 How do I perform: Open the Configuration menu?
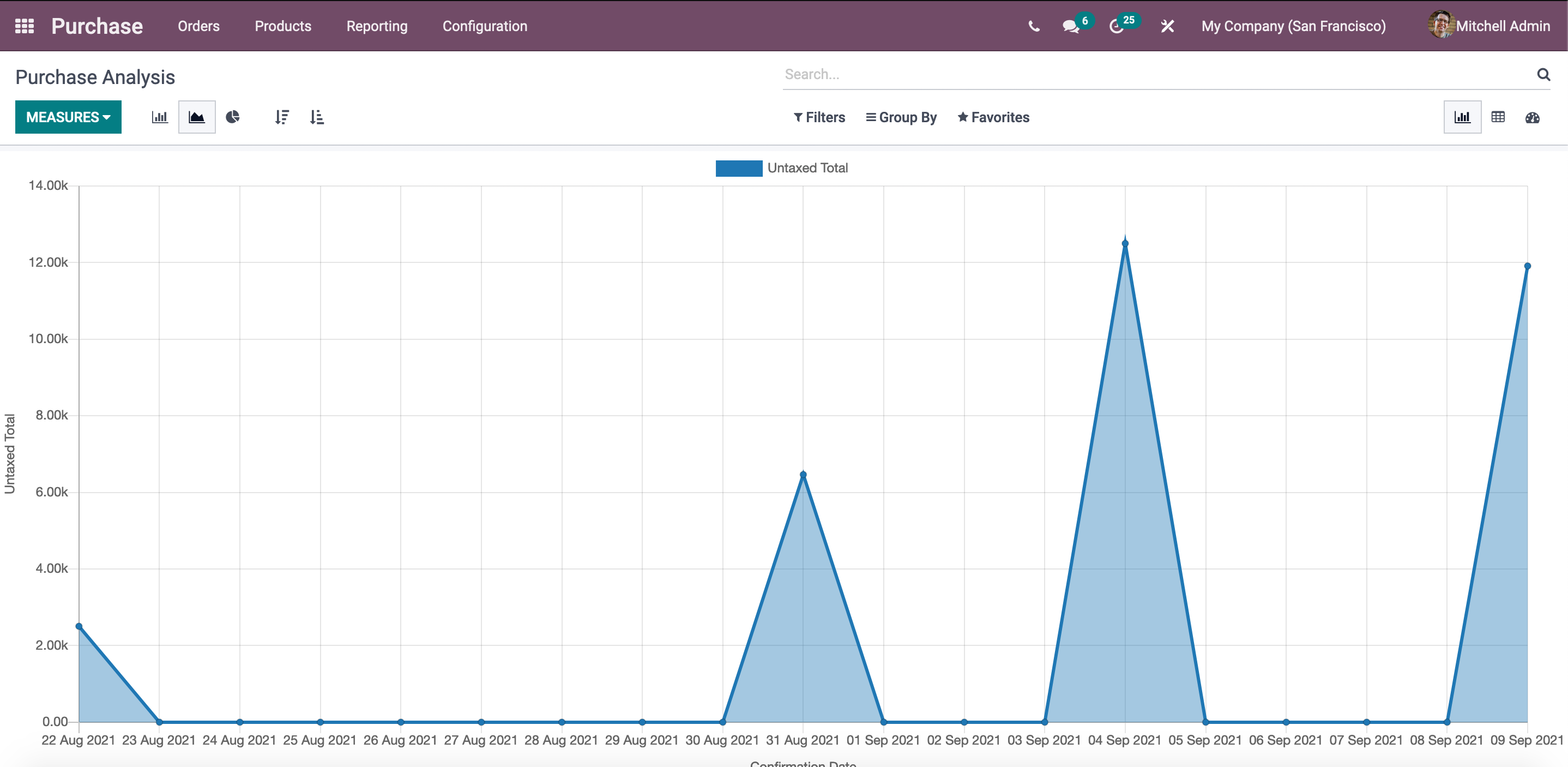coord(485,26)
